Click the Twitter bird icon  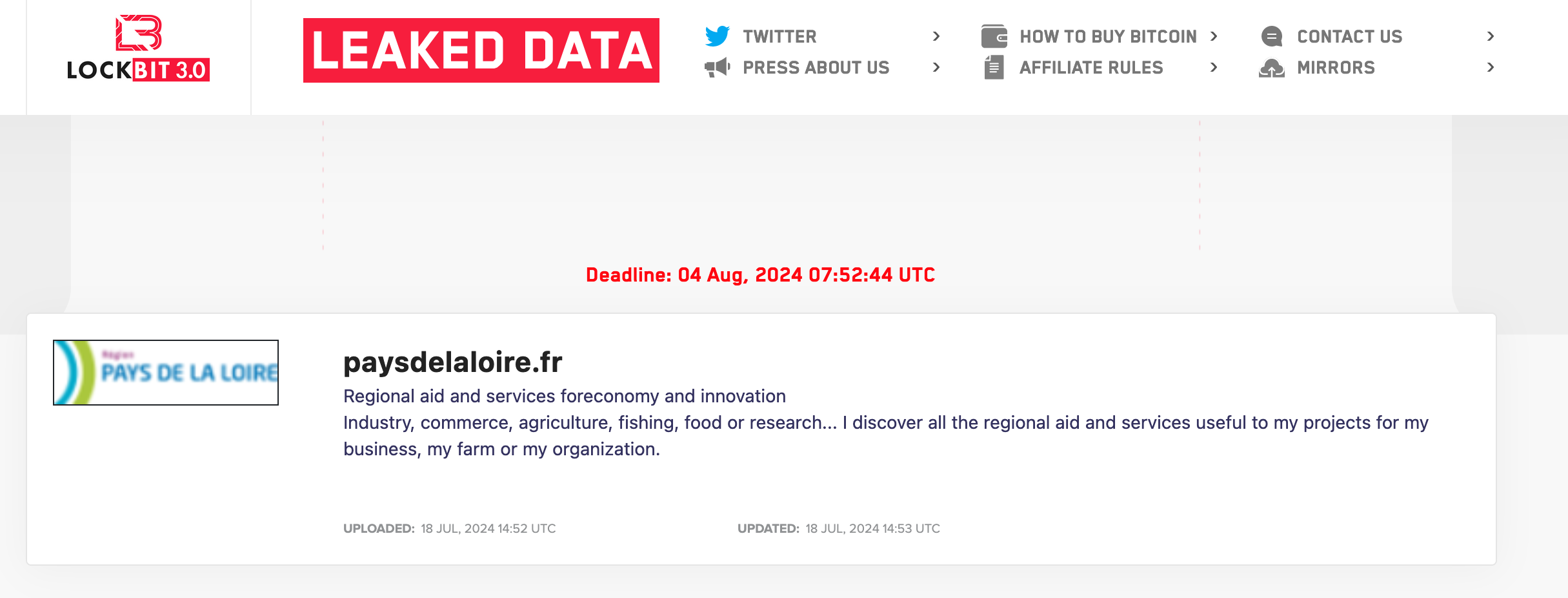pos(718,36)
